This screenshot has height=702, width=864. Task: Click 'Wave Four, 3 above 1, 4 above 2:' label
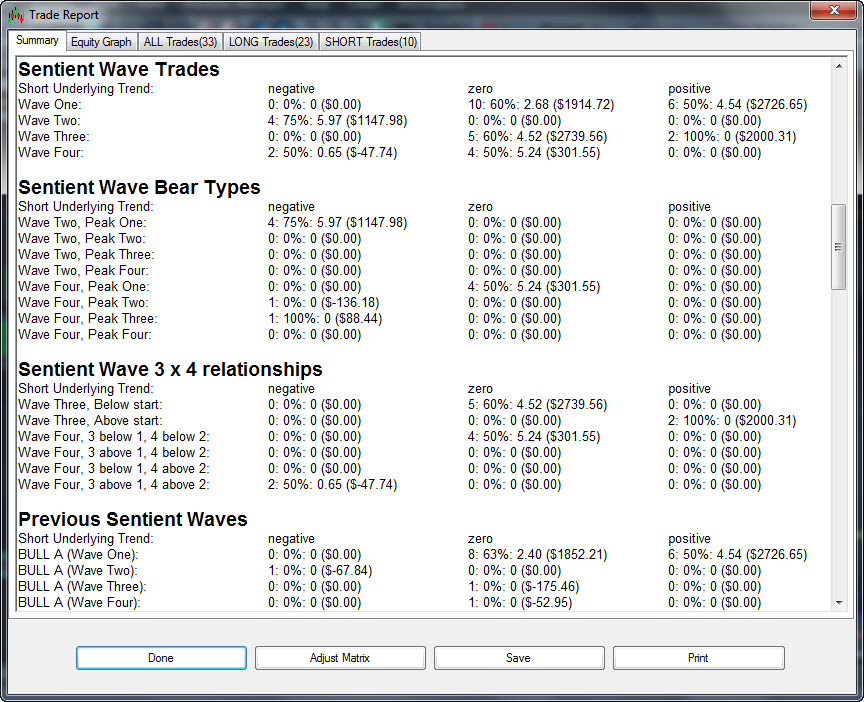(114, 484)
